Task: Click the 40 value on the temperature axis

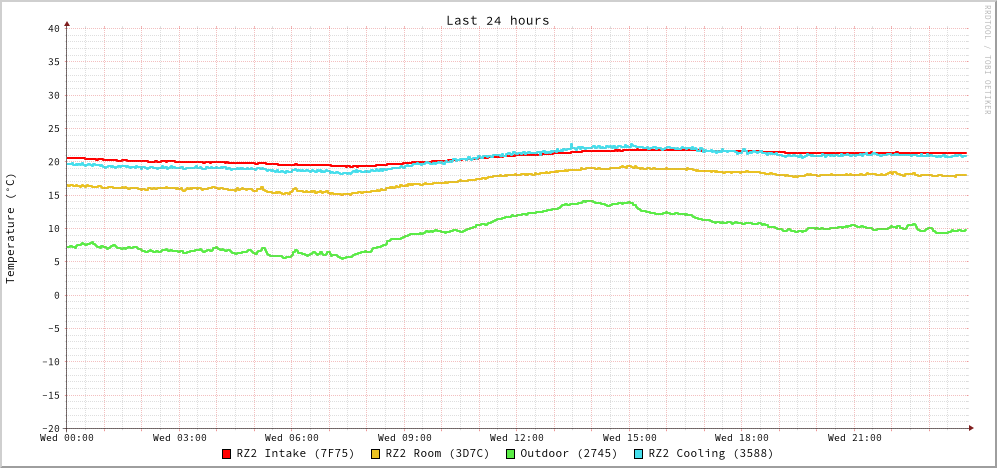Action: [53, 28]
